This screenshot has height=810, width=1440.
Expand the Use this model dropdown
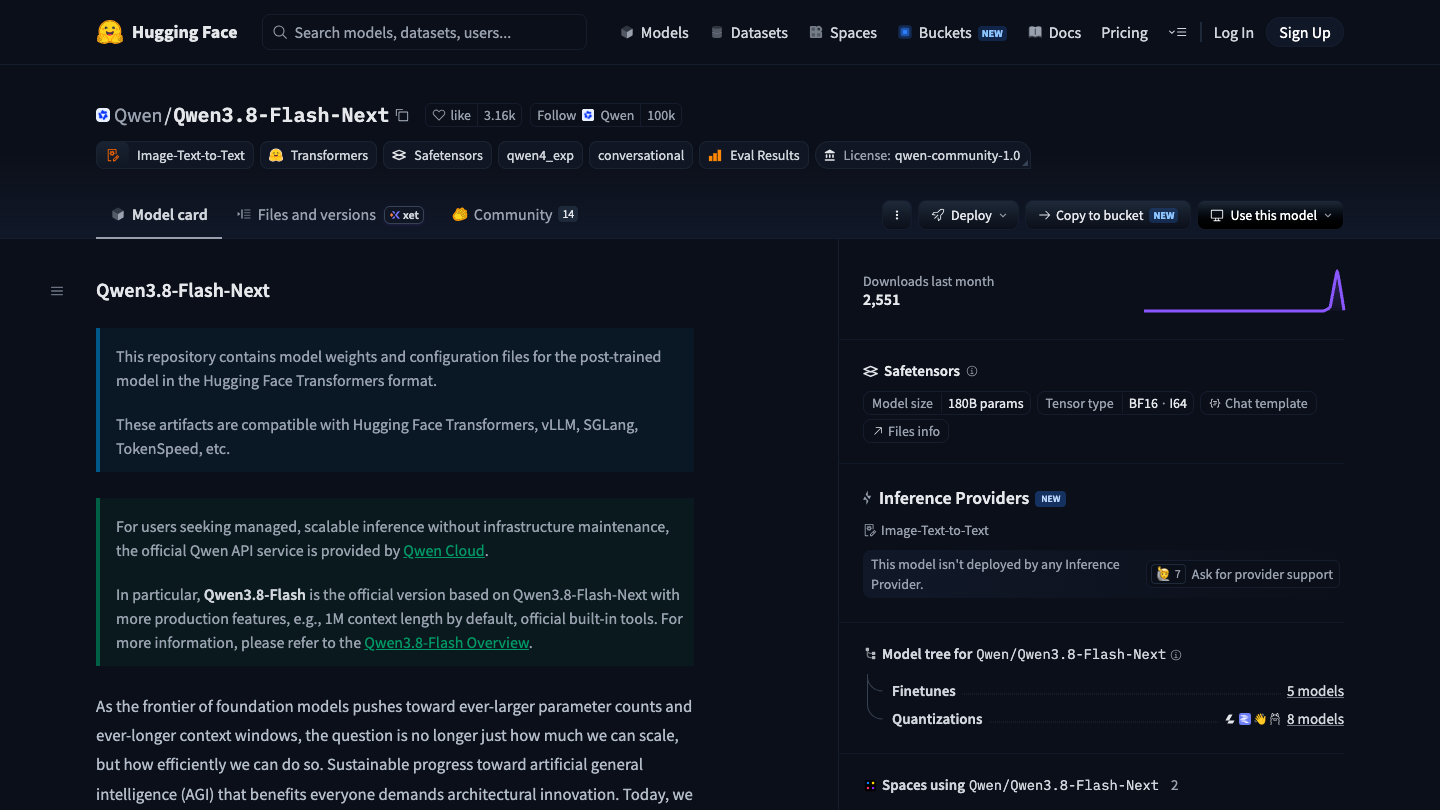[x=1270, y=215]
